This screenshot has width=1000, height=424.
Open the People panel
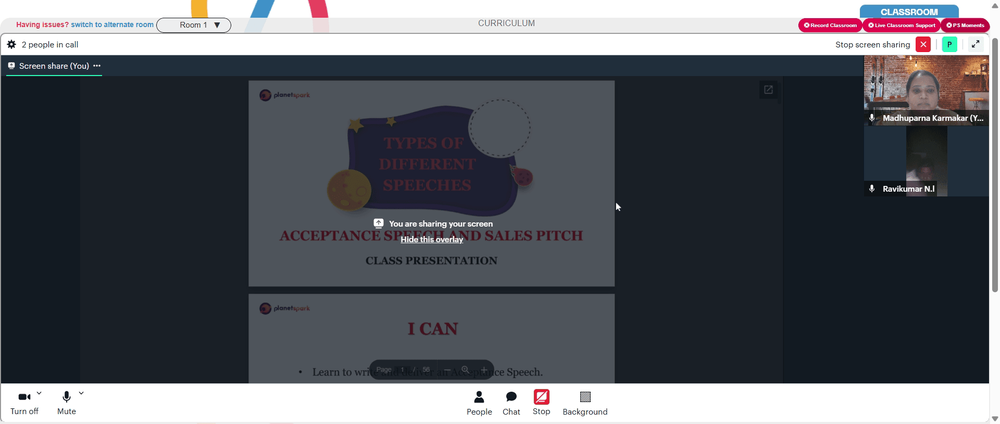(479, 403)
